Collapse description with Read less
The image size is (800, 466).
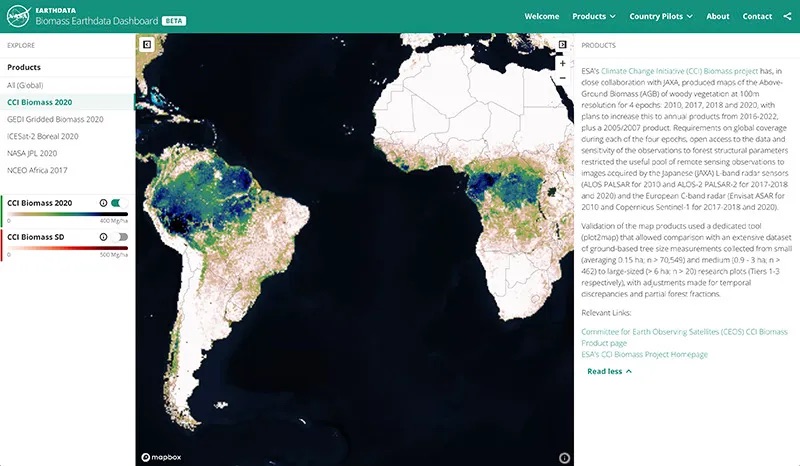tap(609, 371)
